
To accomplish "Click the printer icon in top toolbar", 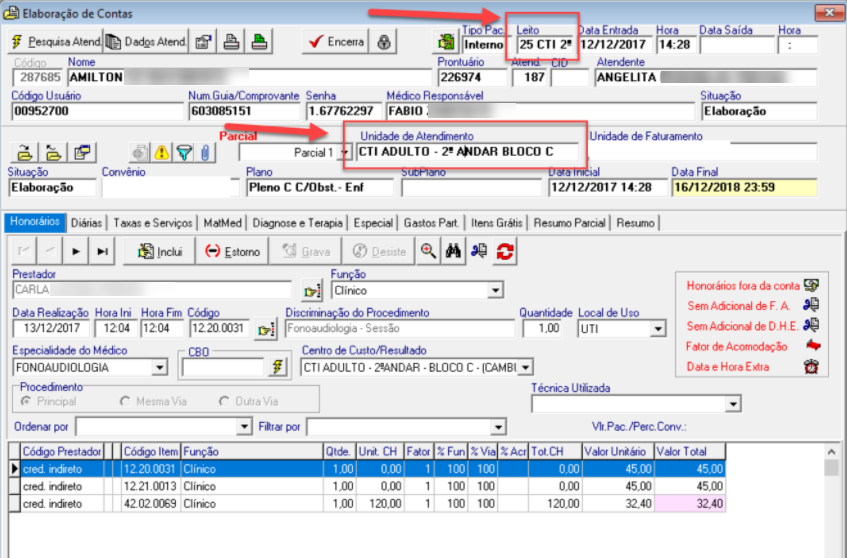I will coord(231,42).
